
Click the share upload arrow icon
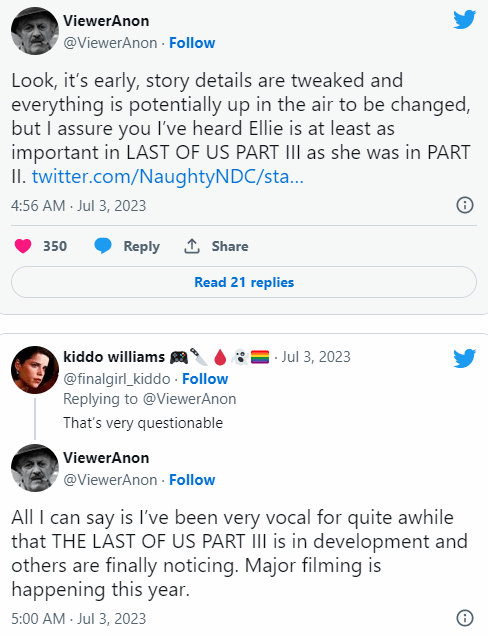(x=192, y=246)
